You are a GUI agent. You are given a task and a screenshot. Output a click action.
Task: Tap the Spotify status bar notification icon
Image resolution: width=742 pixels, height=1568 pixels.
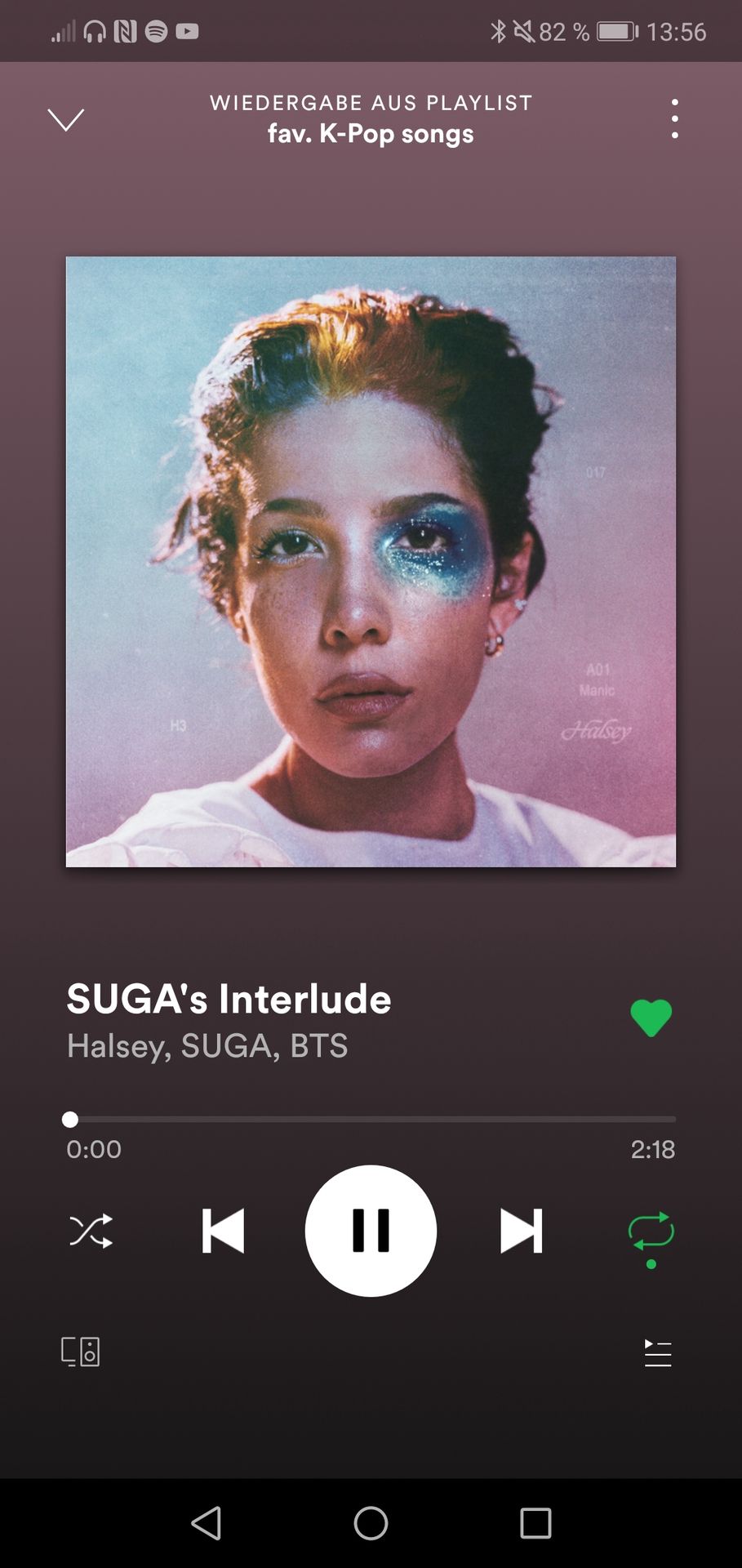pos(156,31)
